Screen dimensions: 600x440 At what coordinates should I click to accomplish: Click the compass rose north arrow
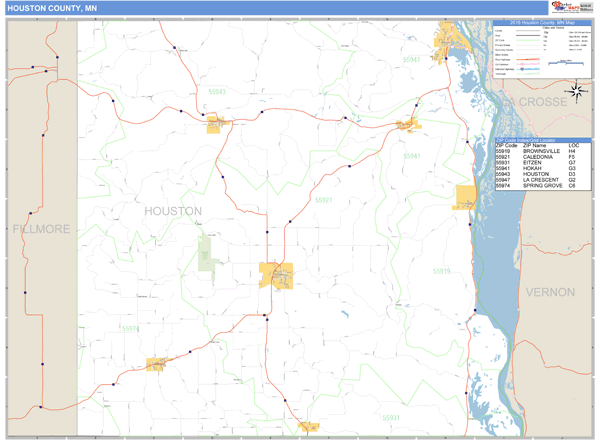click(x=578, y=95)
